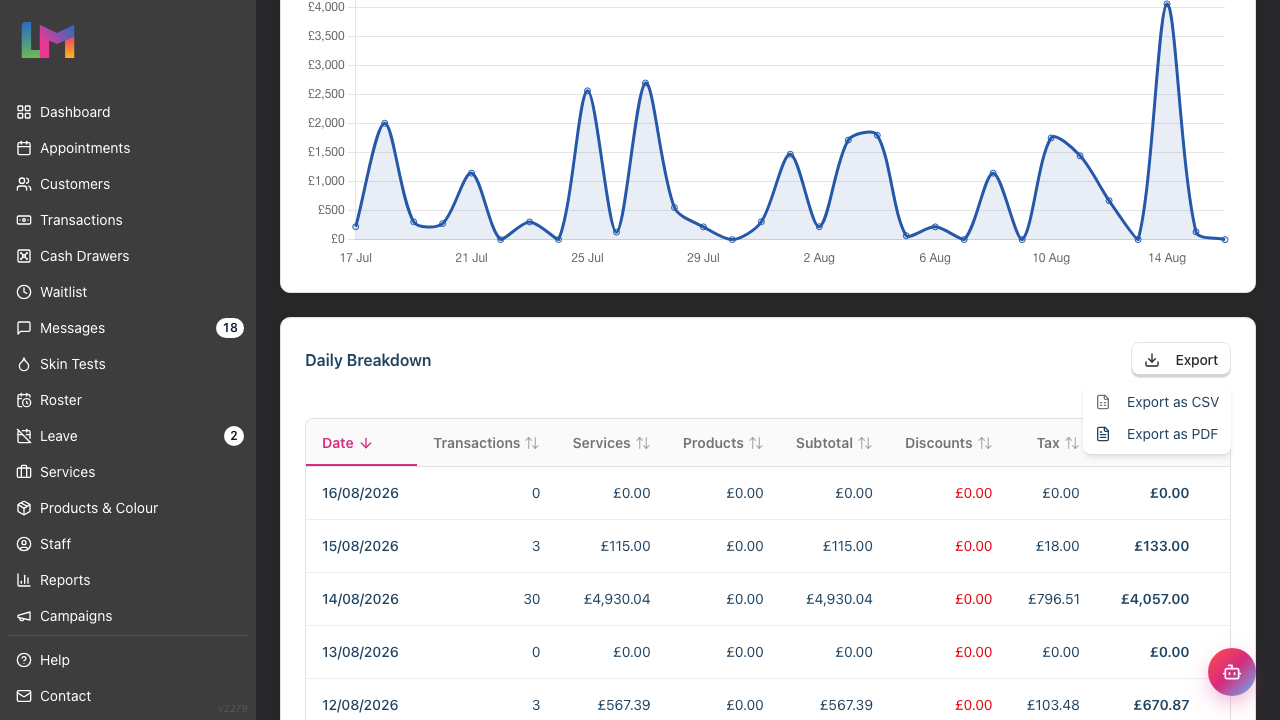Screen dimensions: 1280x720
Task: Click the PDF file icon in export menu
Action: 1103,434
